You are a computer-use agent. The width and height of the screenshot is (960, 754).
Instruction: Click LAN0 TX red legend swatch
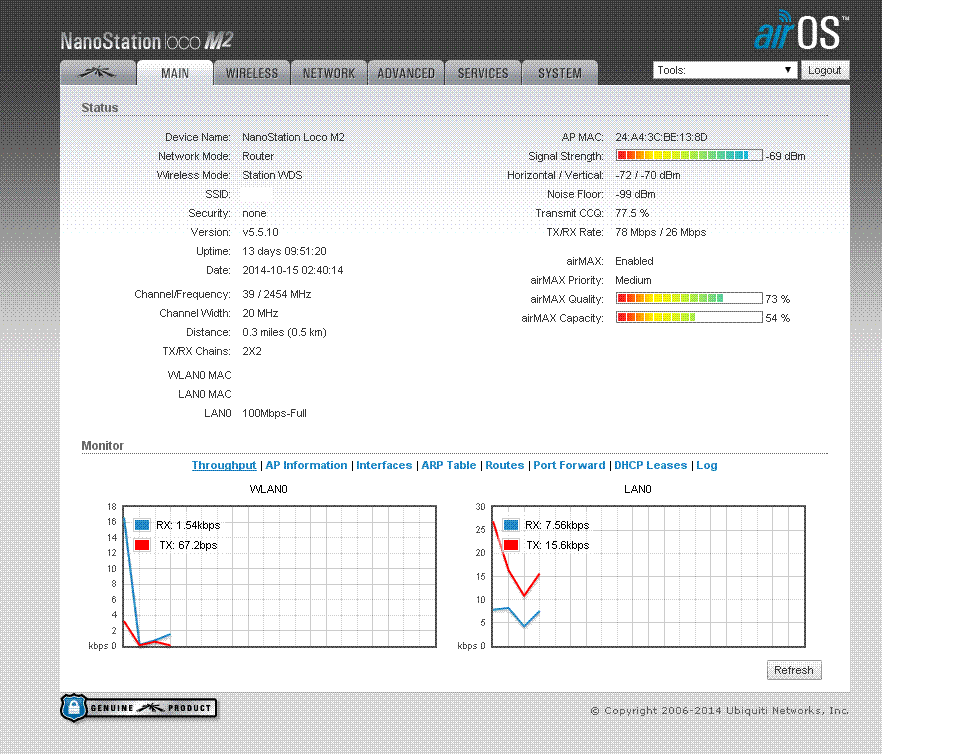tap(511, 545)
